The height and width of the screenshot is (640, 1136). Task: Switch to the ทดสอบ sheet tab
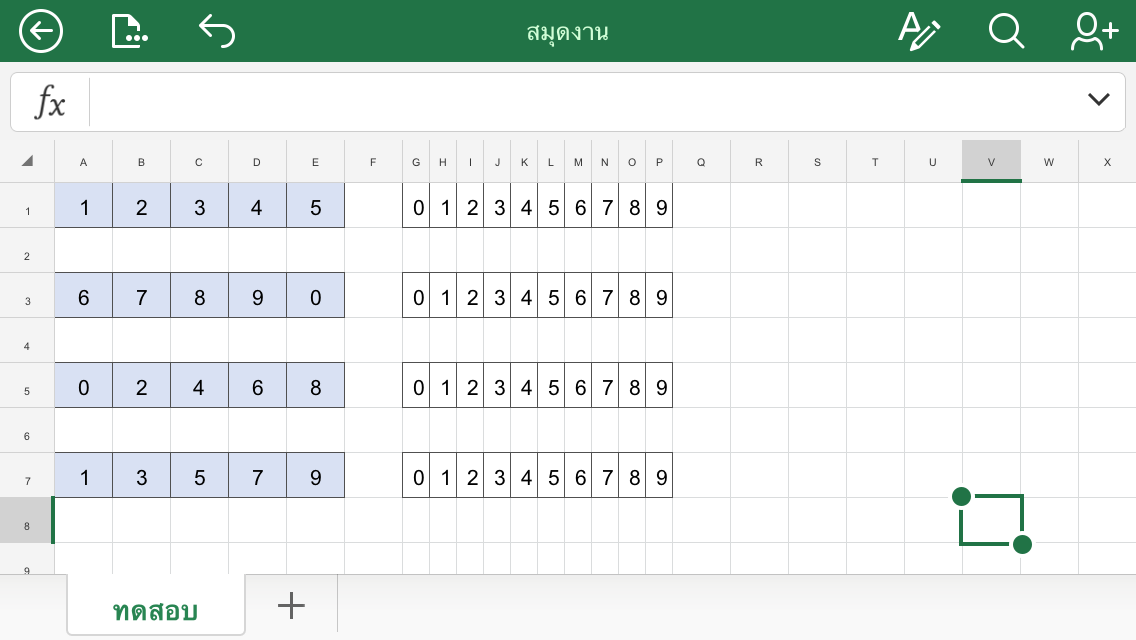pyautogui.click(x=155, y=609)
